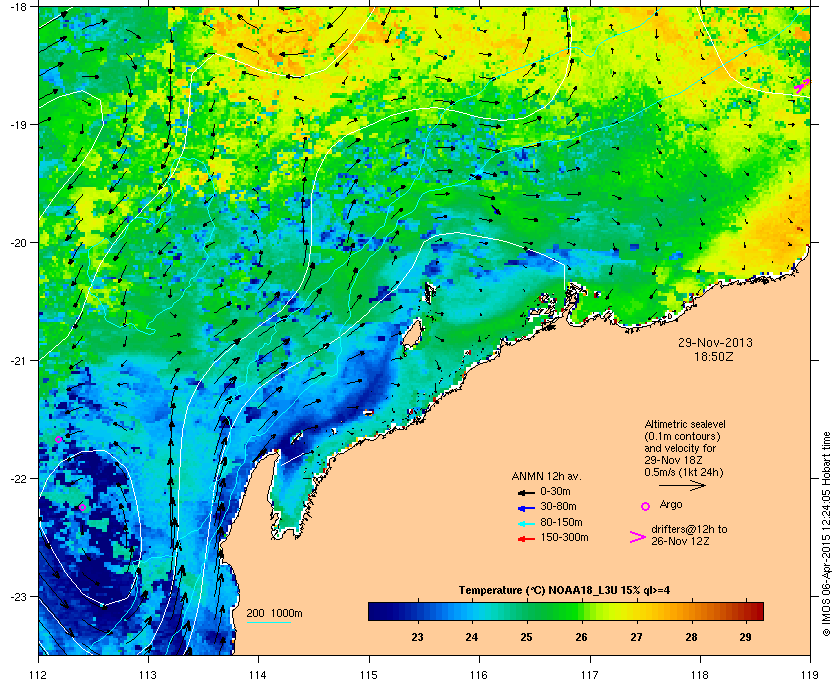Click the blue 30-80m legend arrow
This screenshot has height=680, width=840.
(x=526, y=508)
